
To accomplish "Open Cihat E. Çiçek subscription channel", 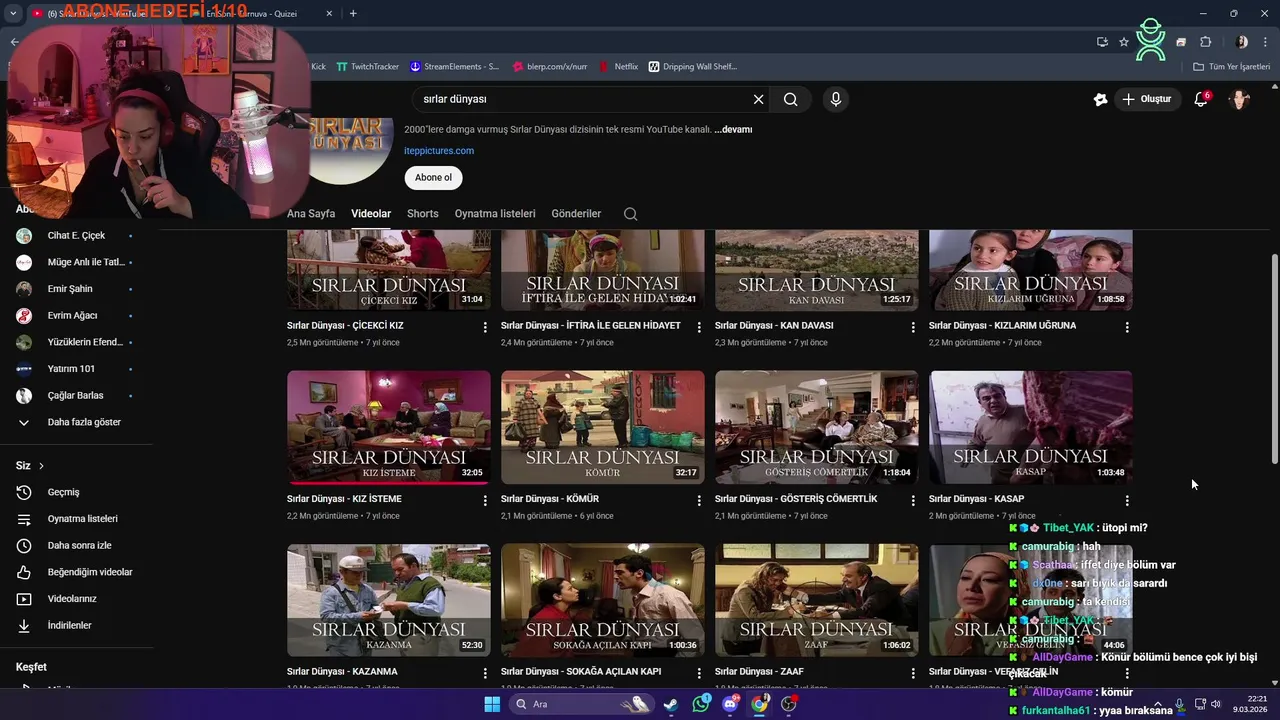I will click(75, 236).
